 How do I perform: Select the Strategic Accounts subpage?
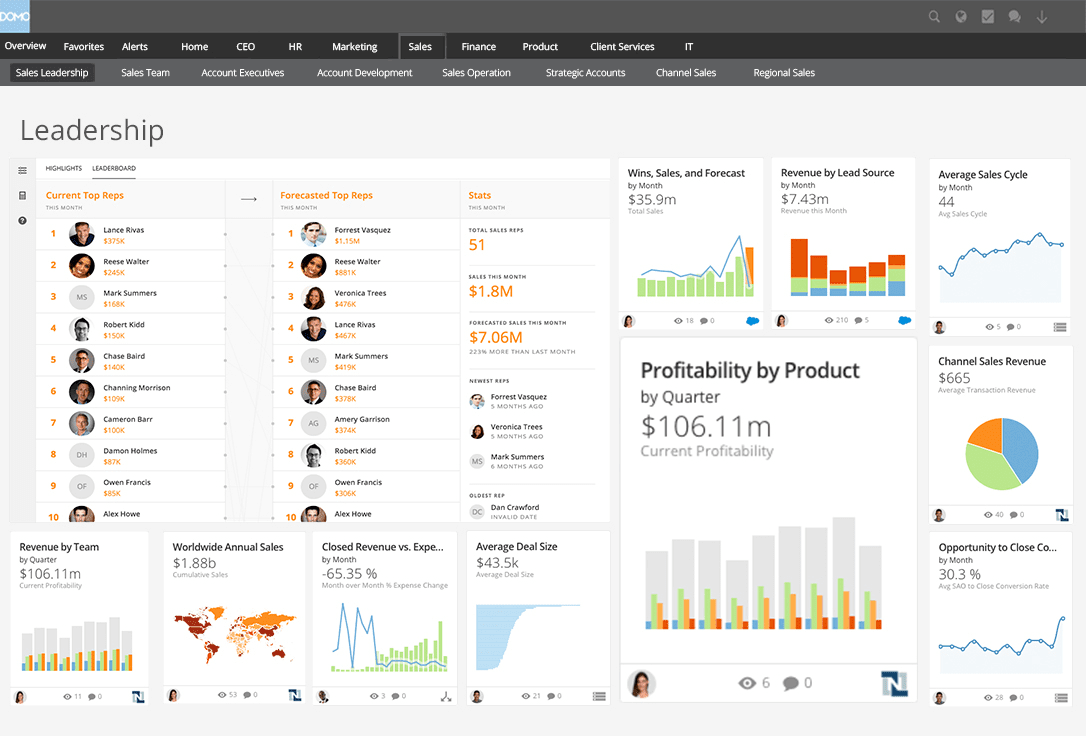585,73
